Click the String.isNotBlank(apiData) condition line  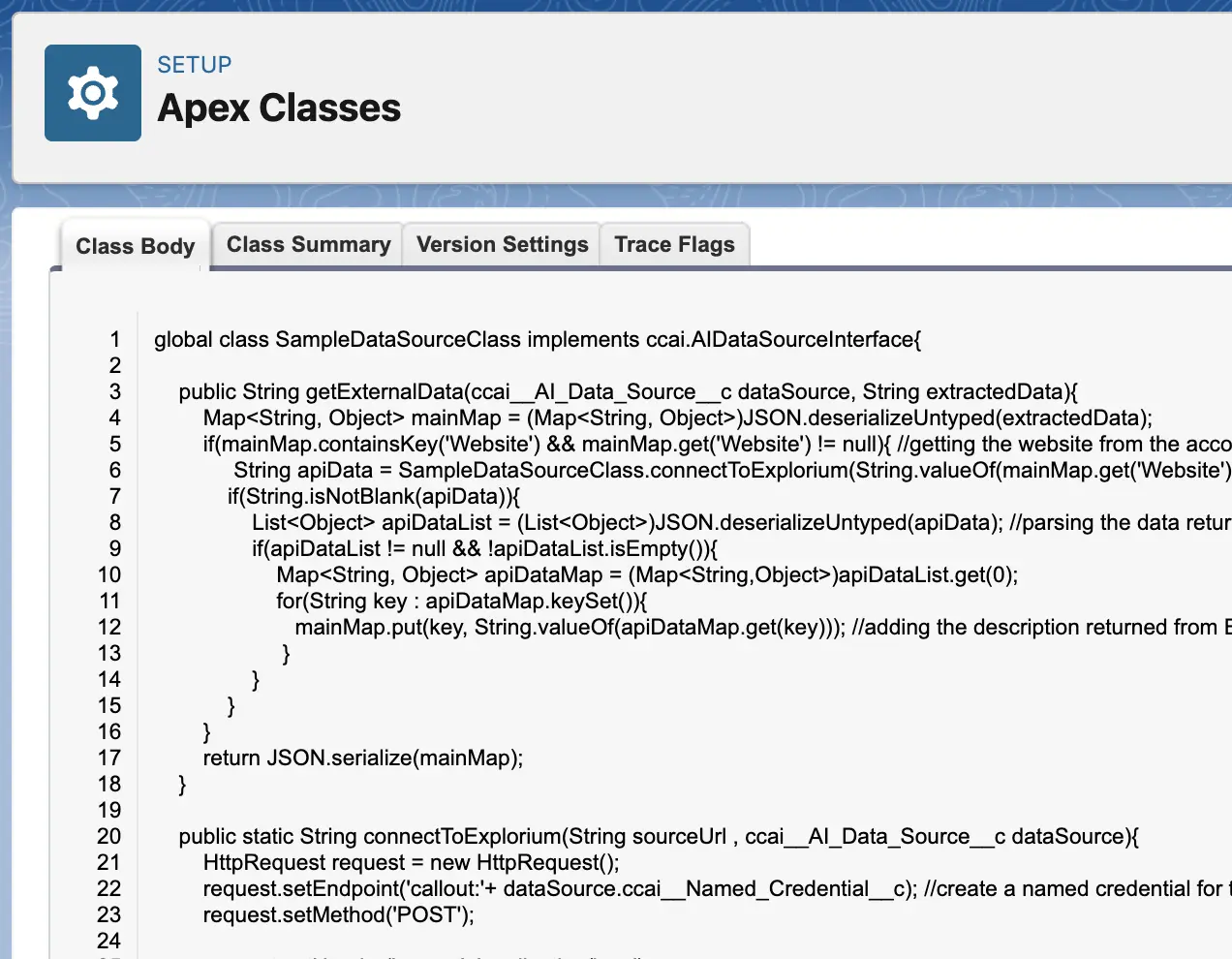pos(374,497)
